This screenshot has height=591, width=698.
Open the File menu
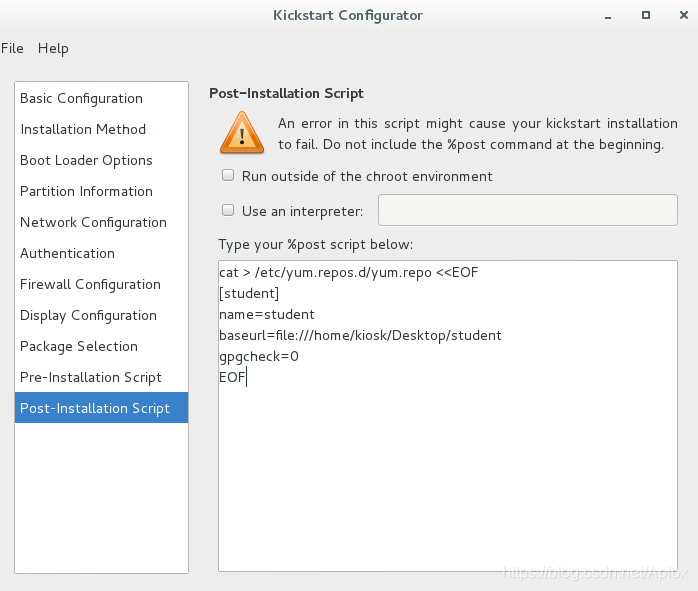(12, 48)
